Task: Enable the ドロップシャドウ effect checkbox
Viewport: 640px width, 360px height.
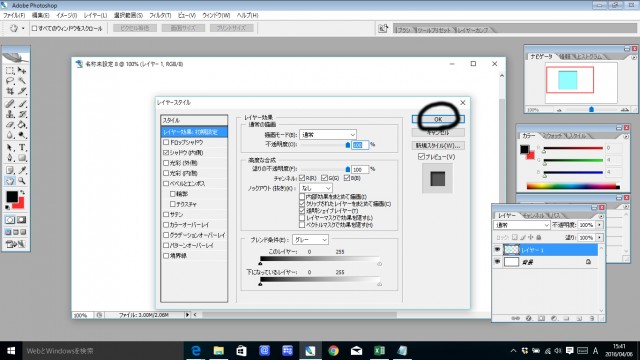Action: coord(166,142)
